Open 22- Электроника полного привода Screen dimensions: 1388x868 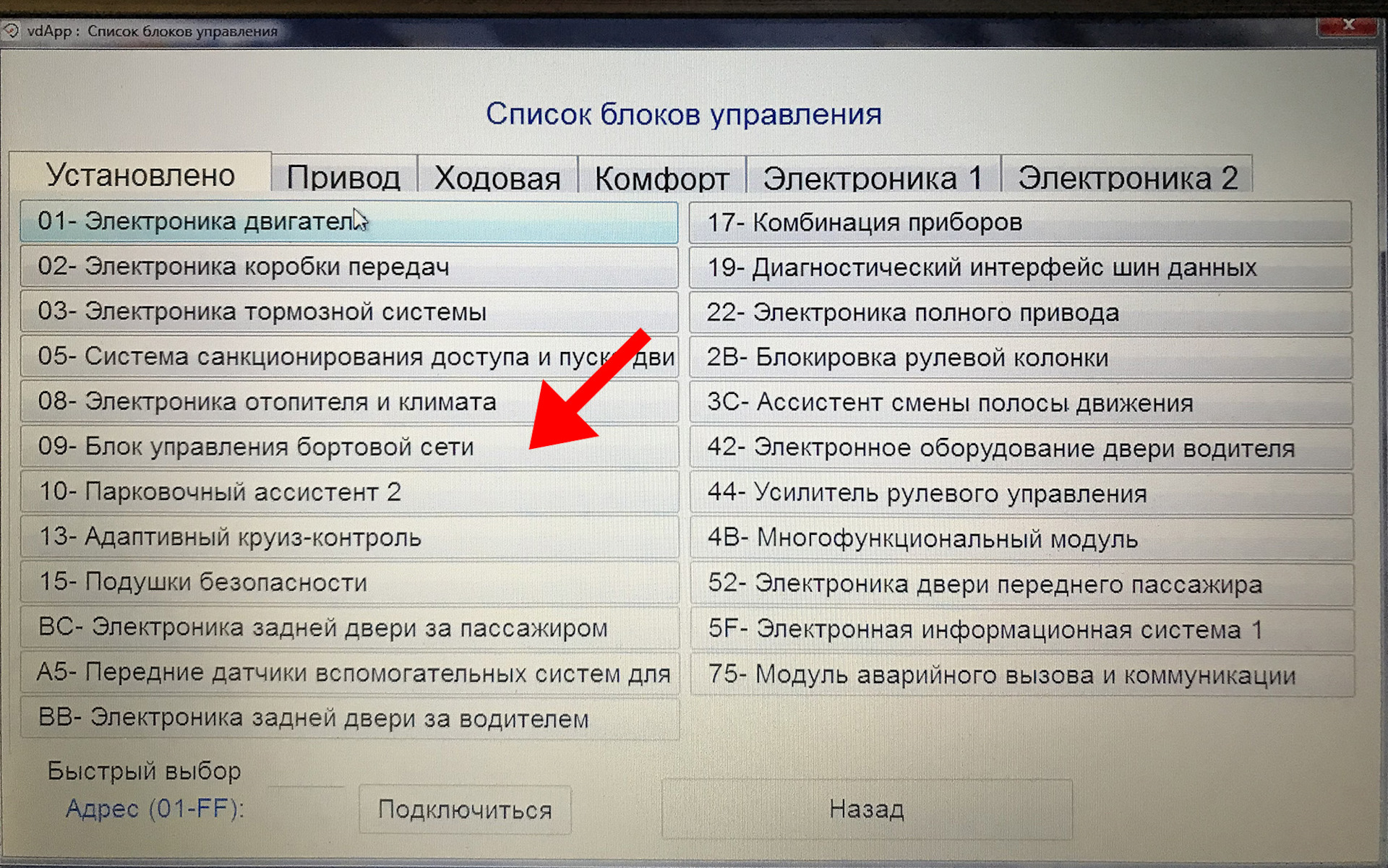[1020, 313]
